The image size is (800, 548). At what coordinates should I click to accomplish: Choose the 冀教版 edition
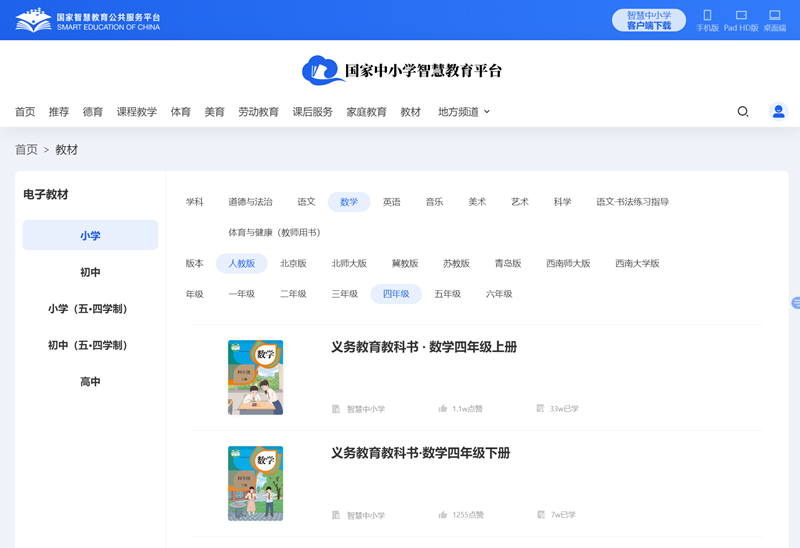(405, 263)
